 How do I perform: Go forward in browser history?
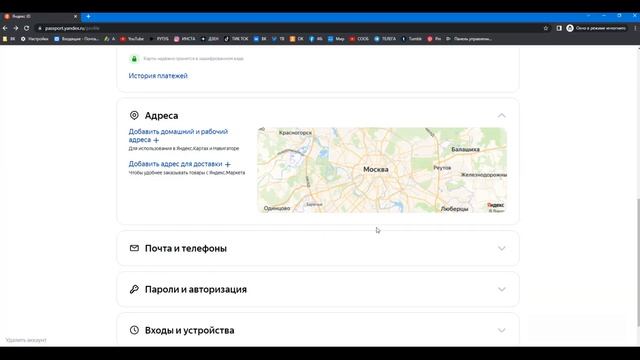(x=16, y=28)
